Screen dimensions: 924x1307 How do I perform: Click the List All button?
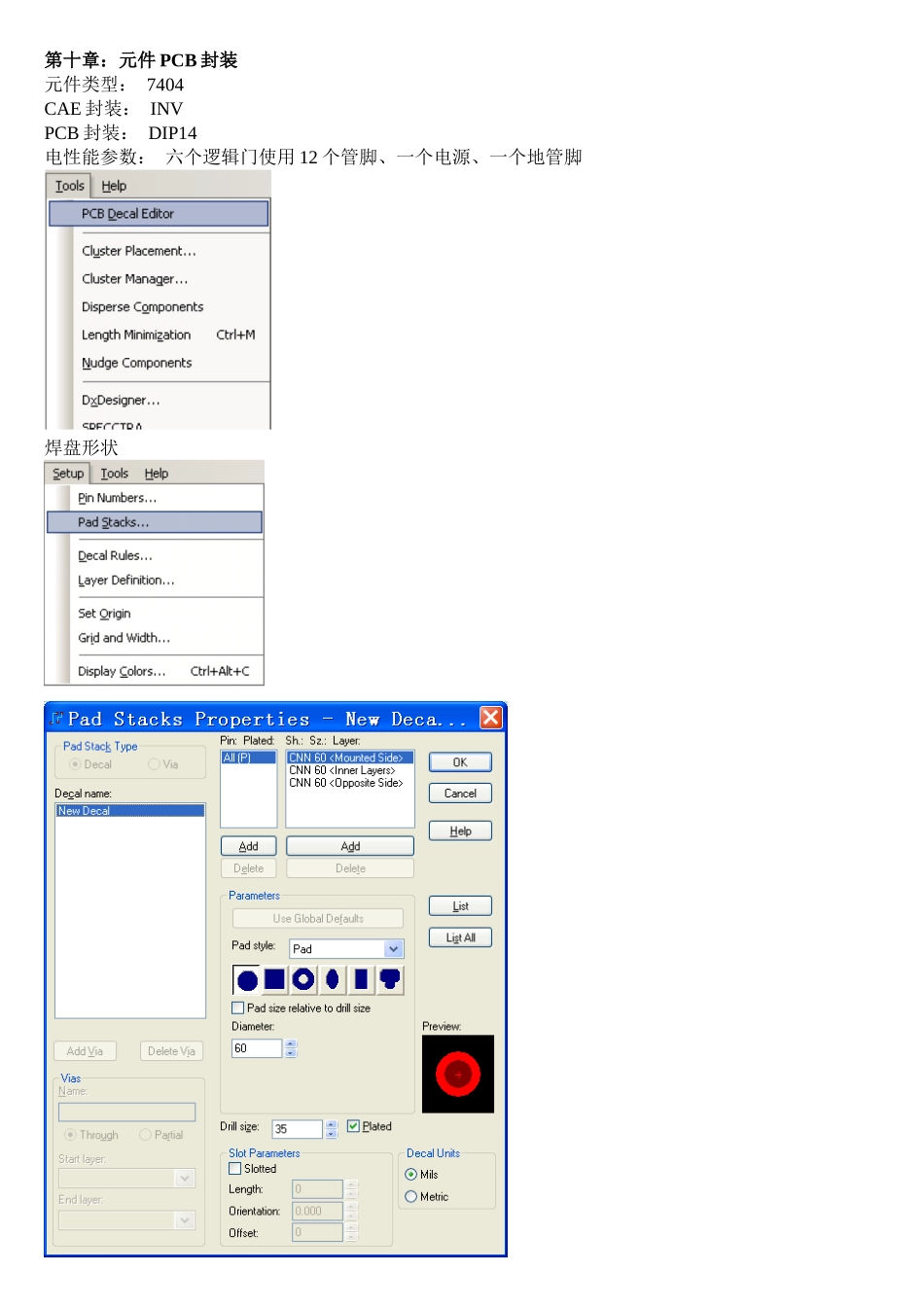(460, 938)
